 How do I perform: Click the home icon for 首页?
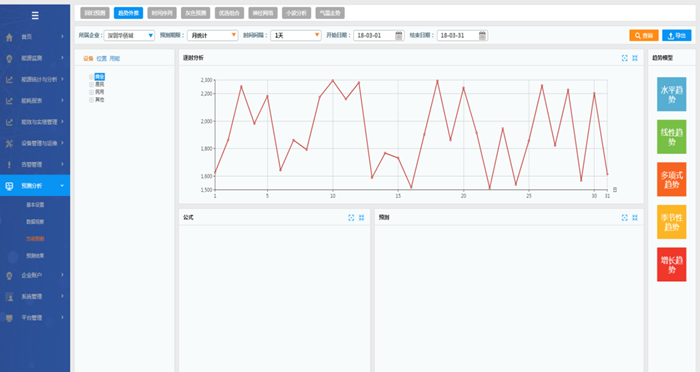9,37
